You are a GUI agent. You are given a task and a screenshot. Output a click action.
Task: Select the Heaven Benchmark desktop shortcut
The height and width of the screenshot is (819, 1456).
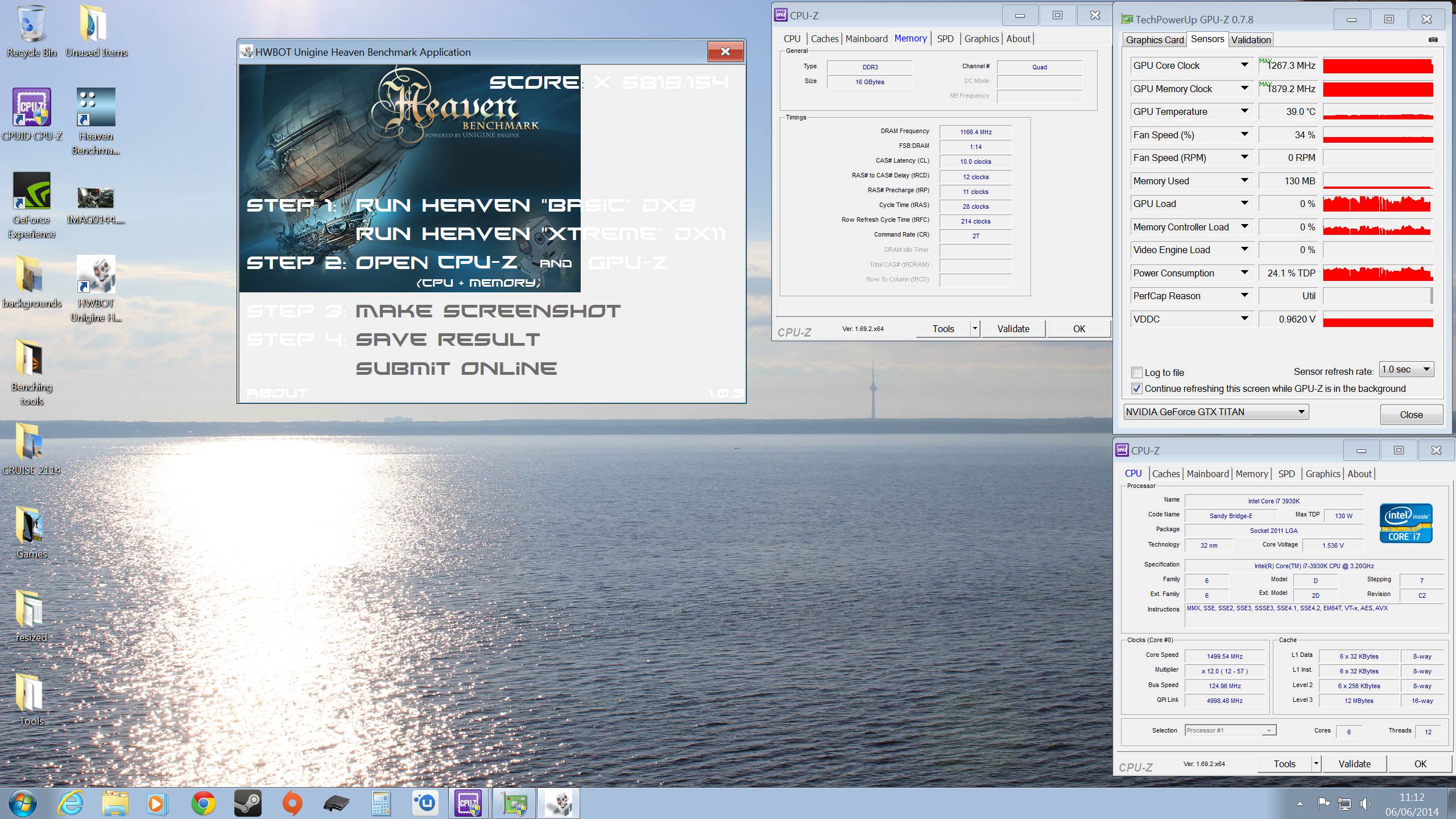click(x=96, y=122)
